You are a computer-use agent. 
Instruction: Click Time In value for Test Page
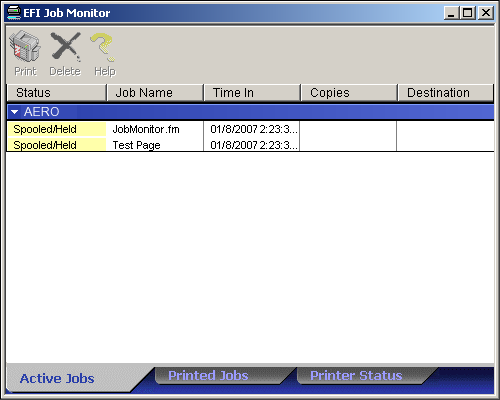coord(254,145)
